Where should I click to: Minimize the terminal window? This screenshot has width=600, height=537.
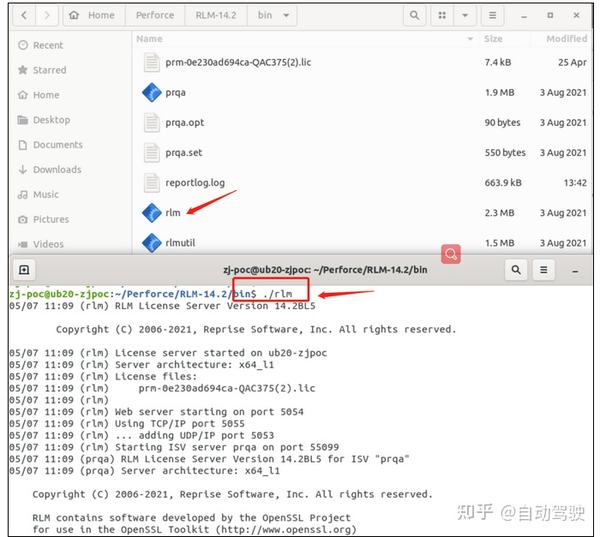[575, 271]
